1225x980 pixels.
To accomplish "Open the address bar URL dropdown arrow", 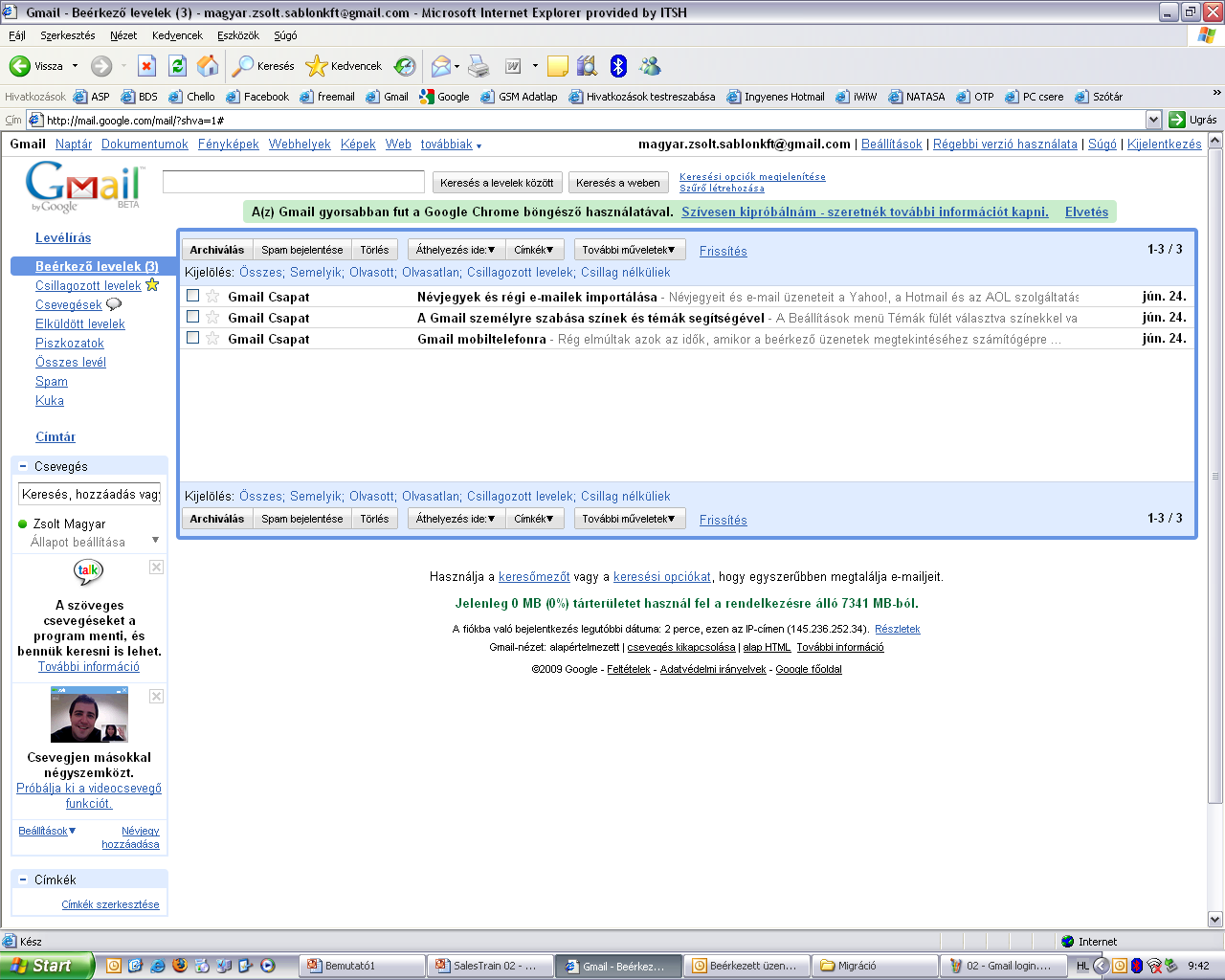I will [1153, 120].
